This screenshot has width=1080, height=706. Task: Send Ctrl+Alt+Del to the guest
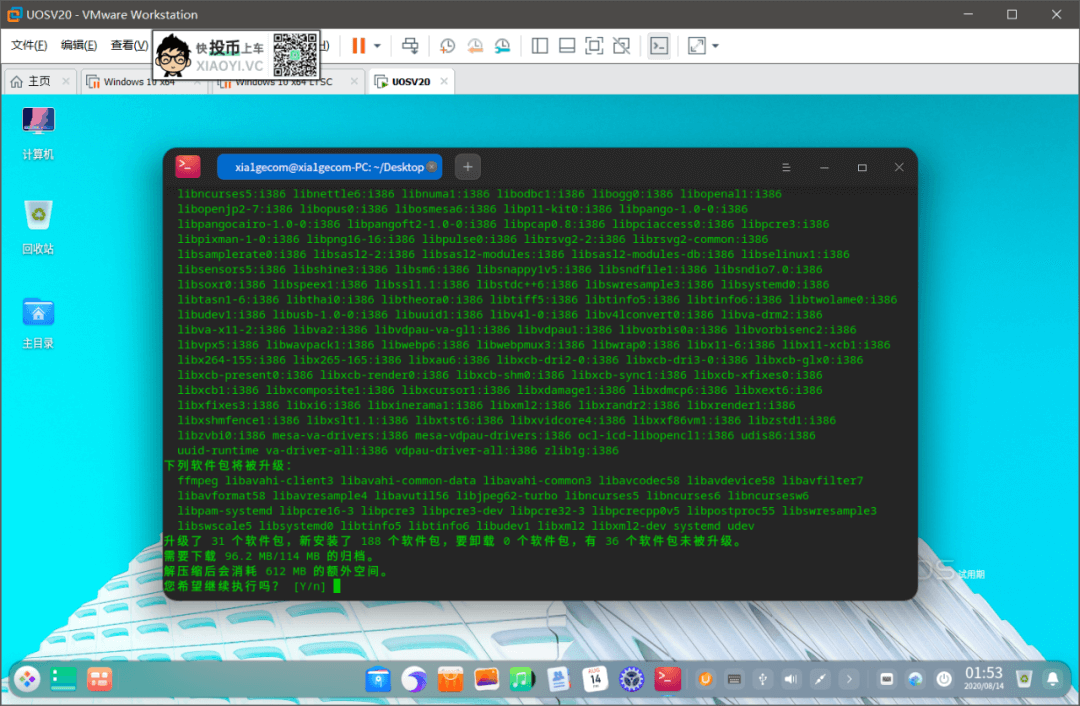coord(411,46)
